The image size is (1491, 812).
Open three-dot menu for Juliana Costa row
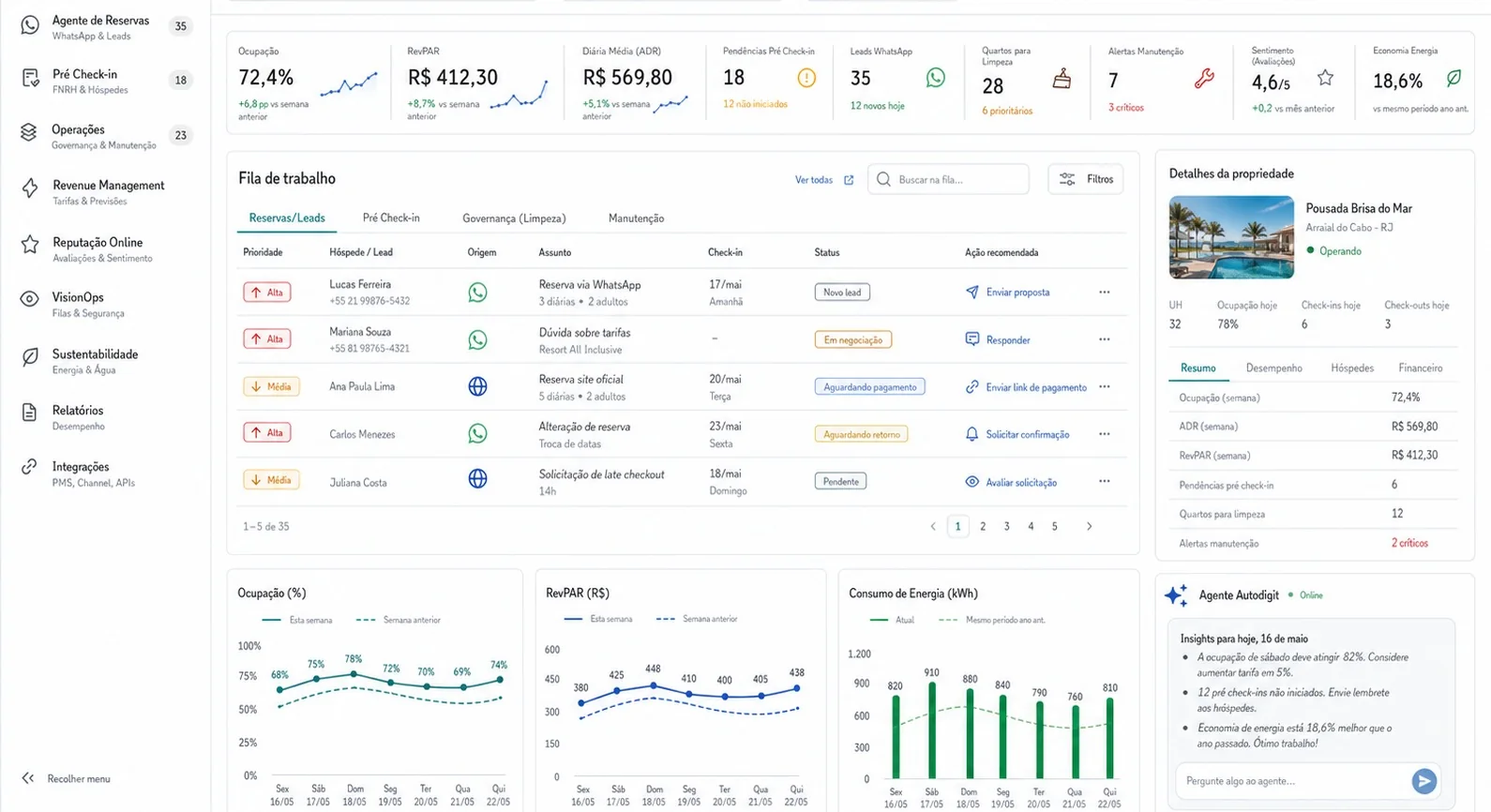click(x=1105, y=481)
